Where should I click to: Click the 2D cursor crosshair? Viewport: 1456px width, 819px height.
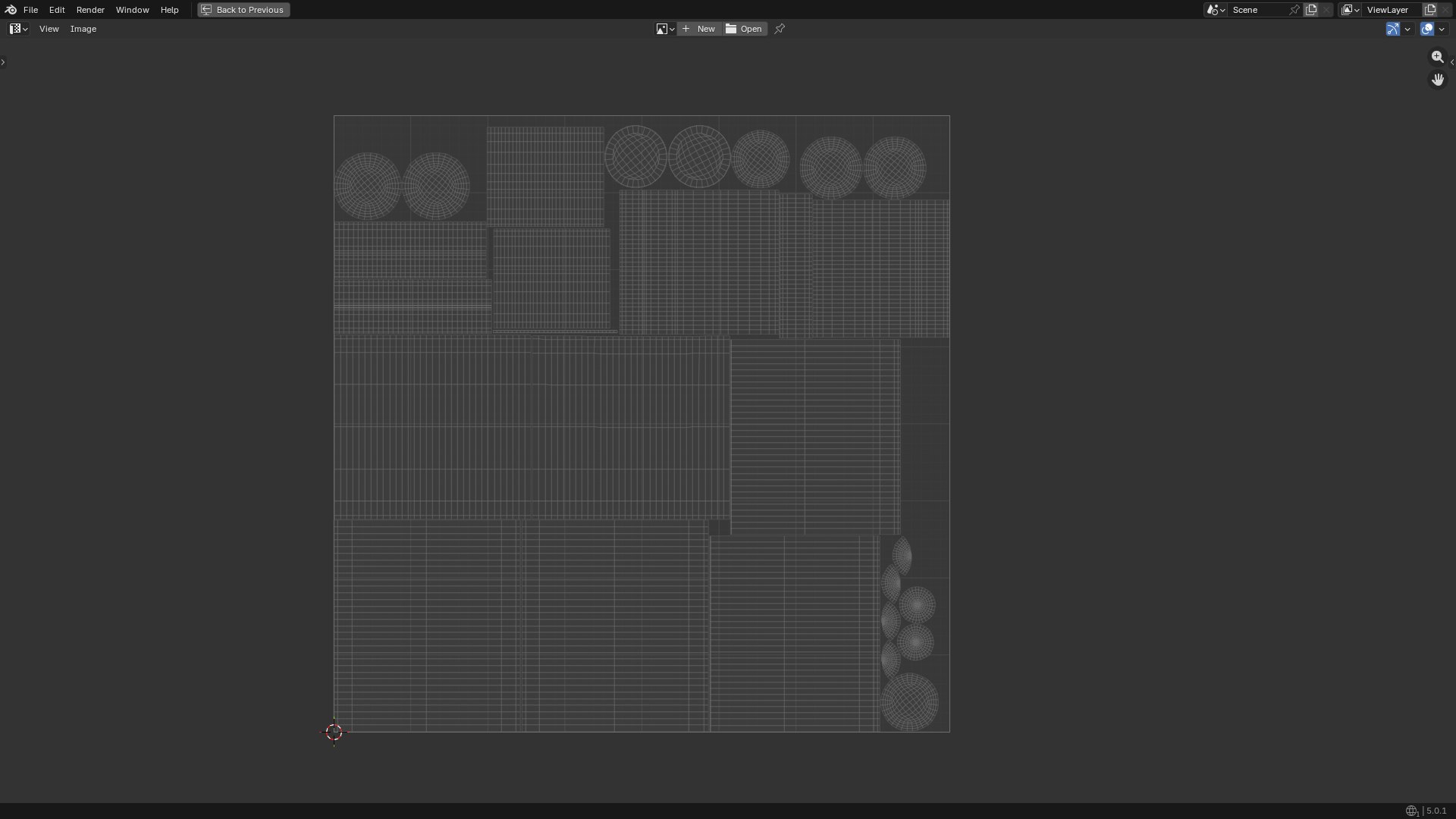334,732
